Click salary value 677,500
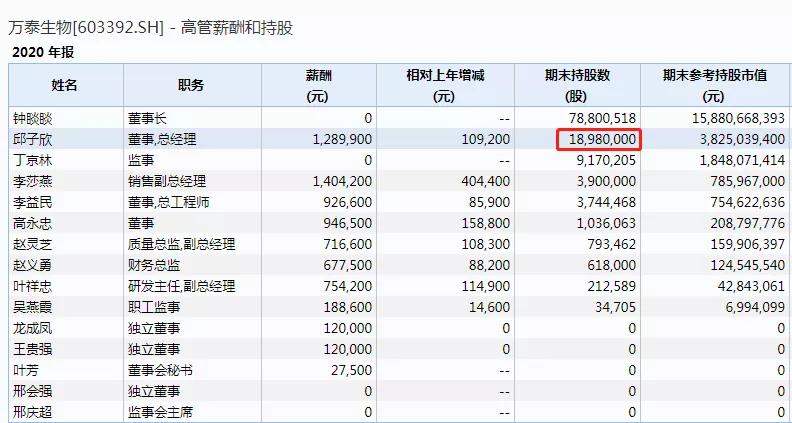This screenshot has width=792, height=423. (348, 265)
